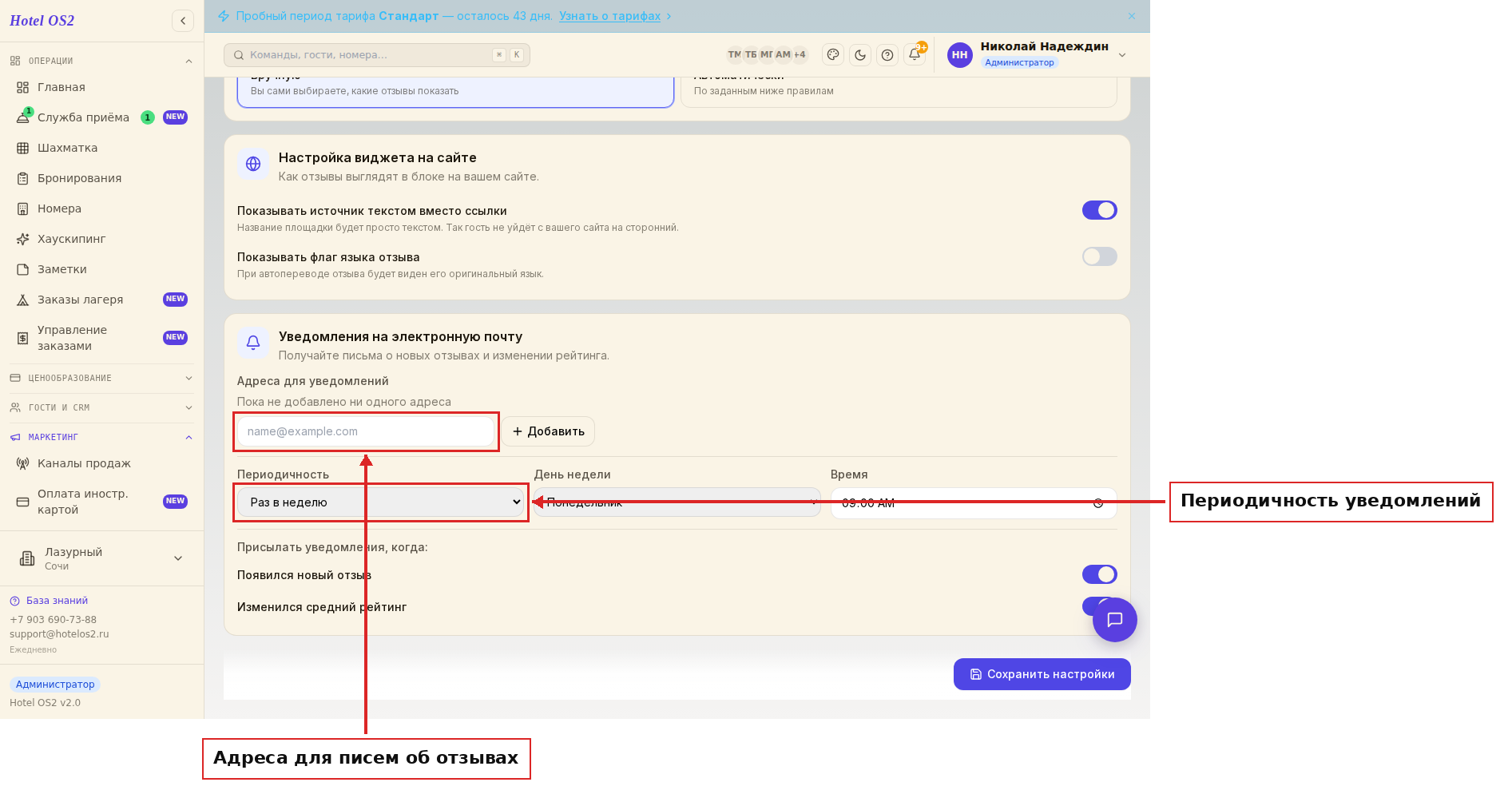The height and width of the screenshot is (798, 1512).
Task: Collapse sidebar with the arrow button
Action: coord(183,21)
